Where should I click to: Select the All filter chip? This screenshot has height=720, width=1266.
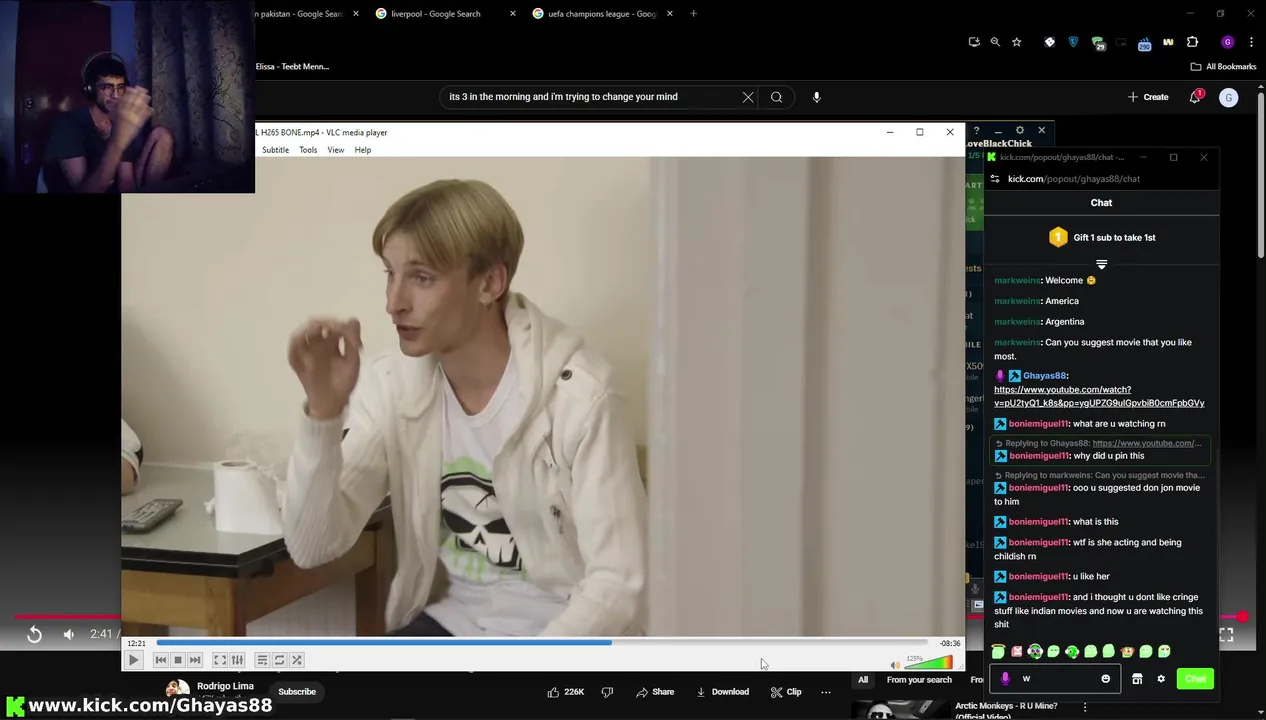tap(863, 680)
